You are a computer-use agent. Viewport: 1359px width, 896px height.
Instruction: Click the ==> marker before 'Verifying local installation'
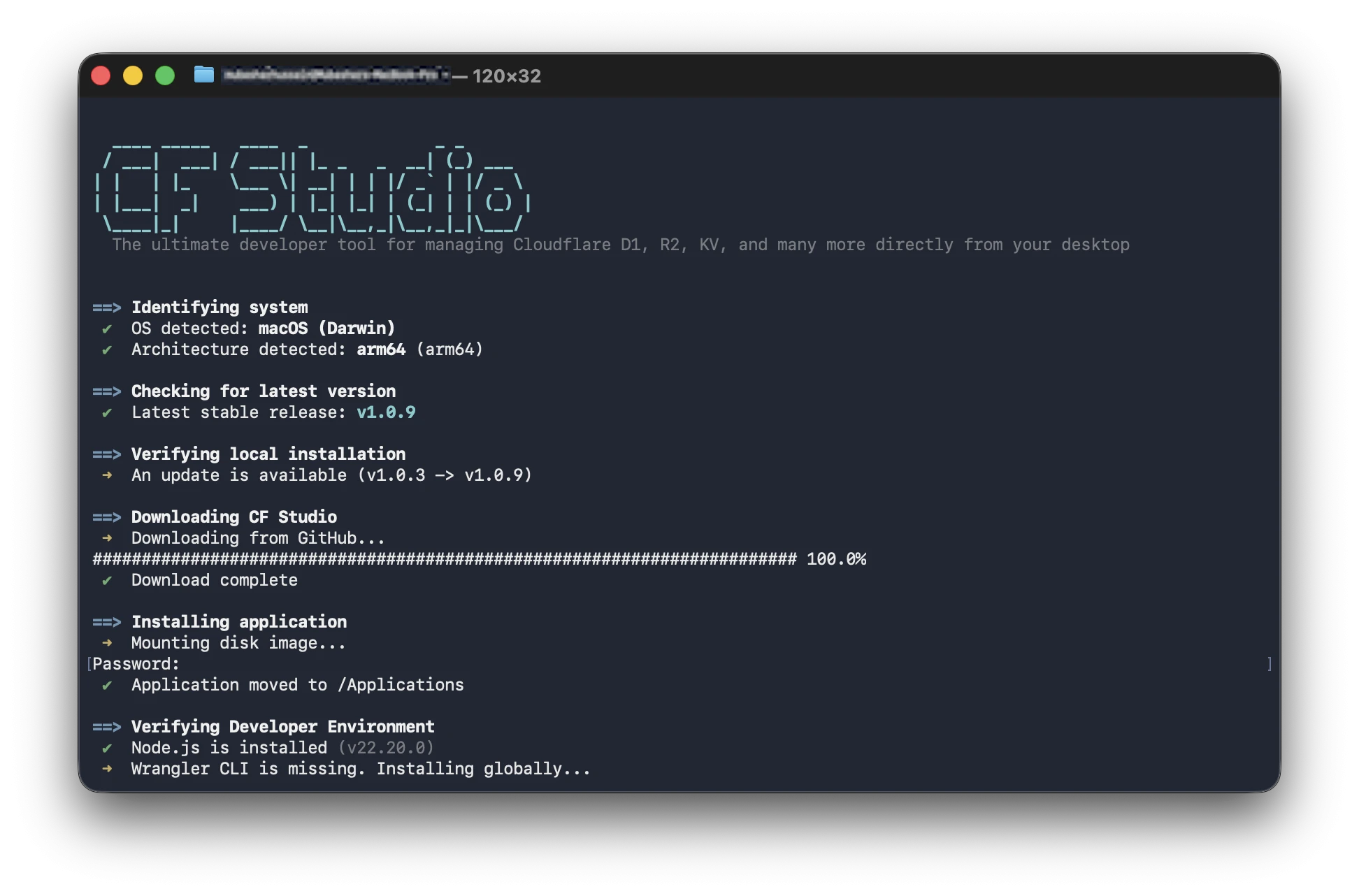[x=107, y=454]
